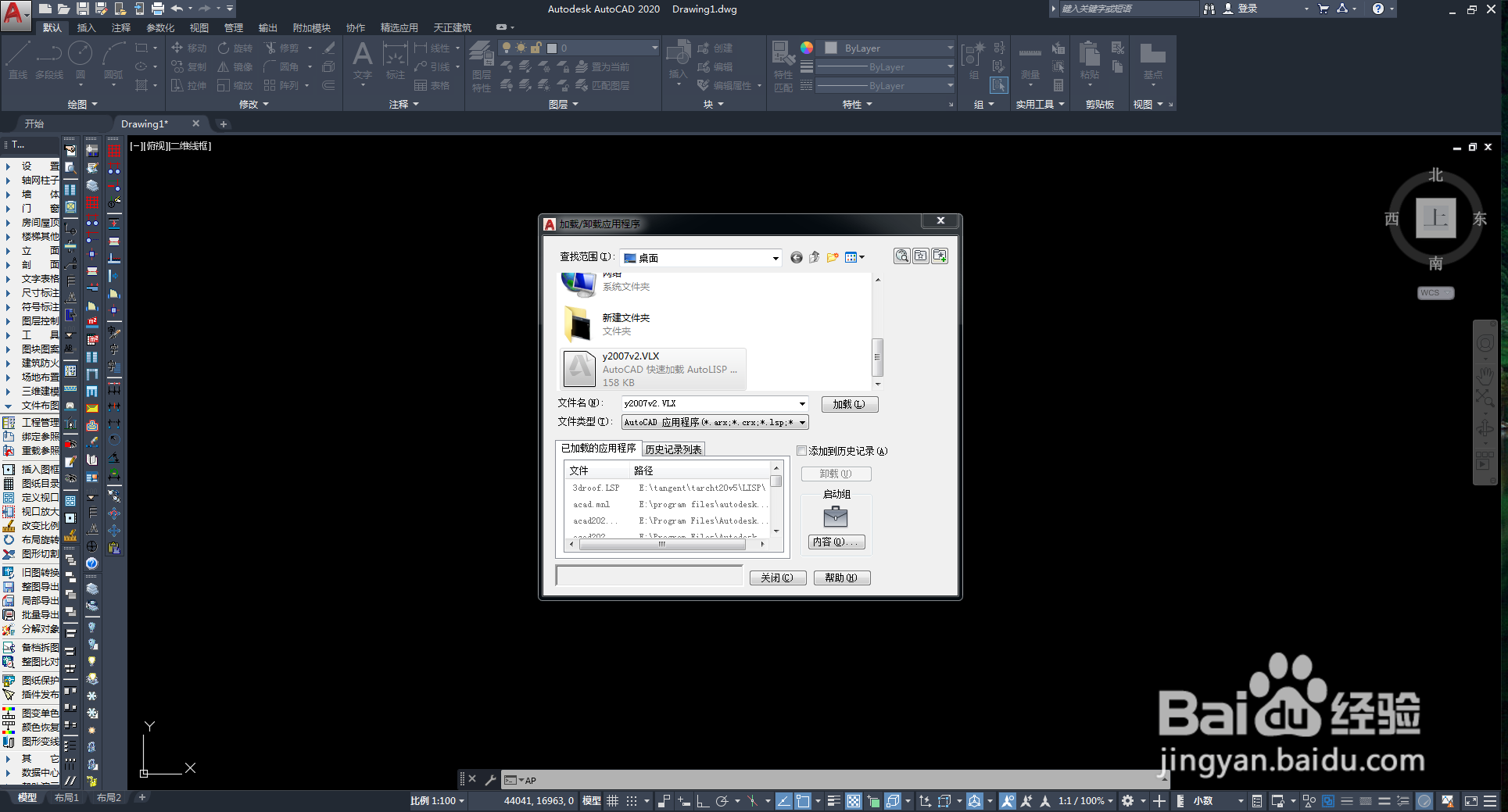Click the 内容 startup suite button

coord(836,542)
